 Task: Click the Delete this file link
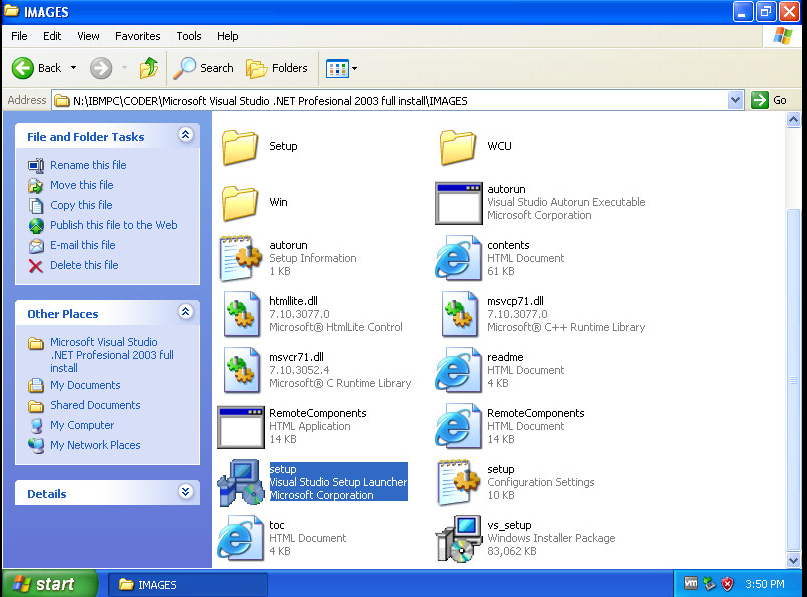(84, 265)
